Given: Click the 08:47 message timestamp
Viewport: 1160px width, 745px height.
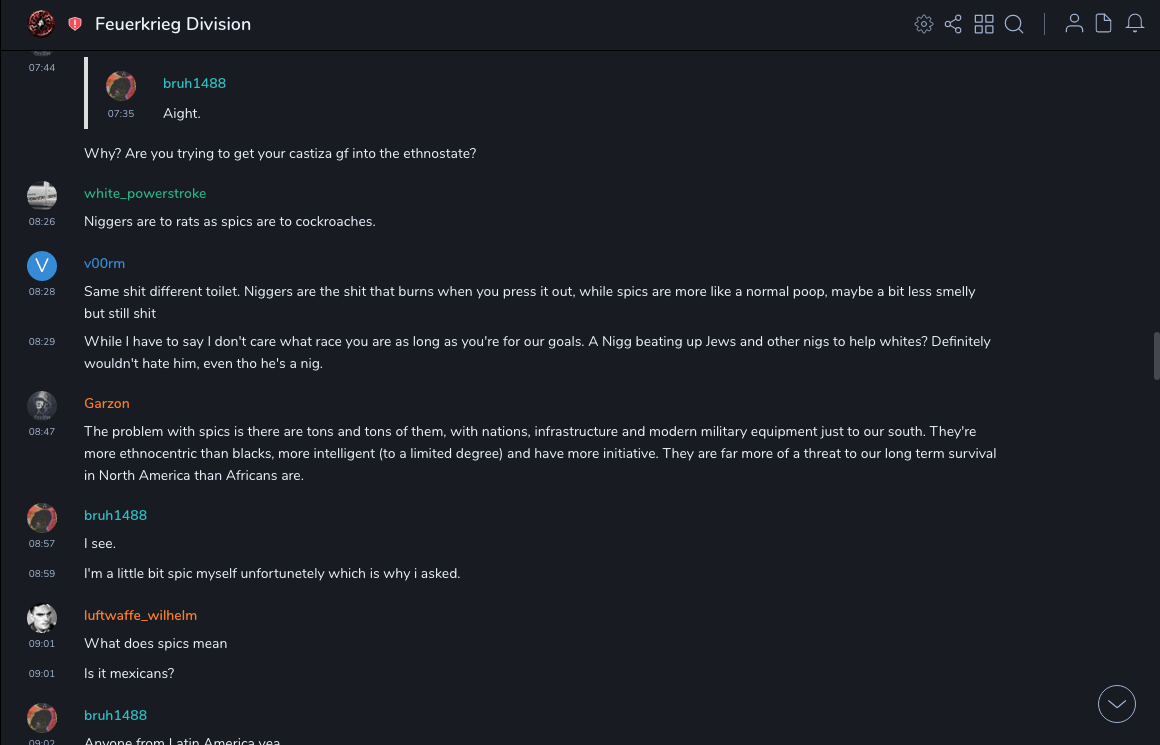Looking at the screenshot, I should tap(42, 431).
